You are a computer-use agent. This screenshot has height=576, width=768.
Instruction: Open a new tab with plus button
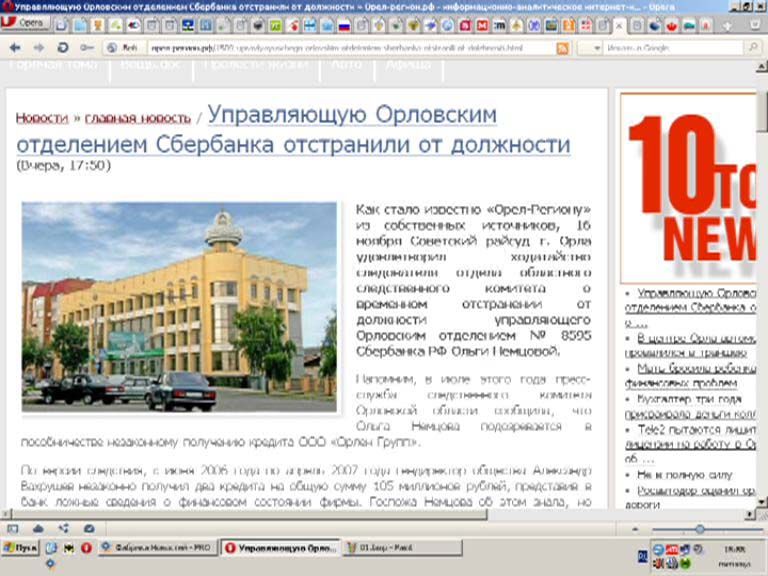[728, 26]
